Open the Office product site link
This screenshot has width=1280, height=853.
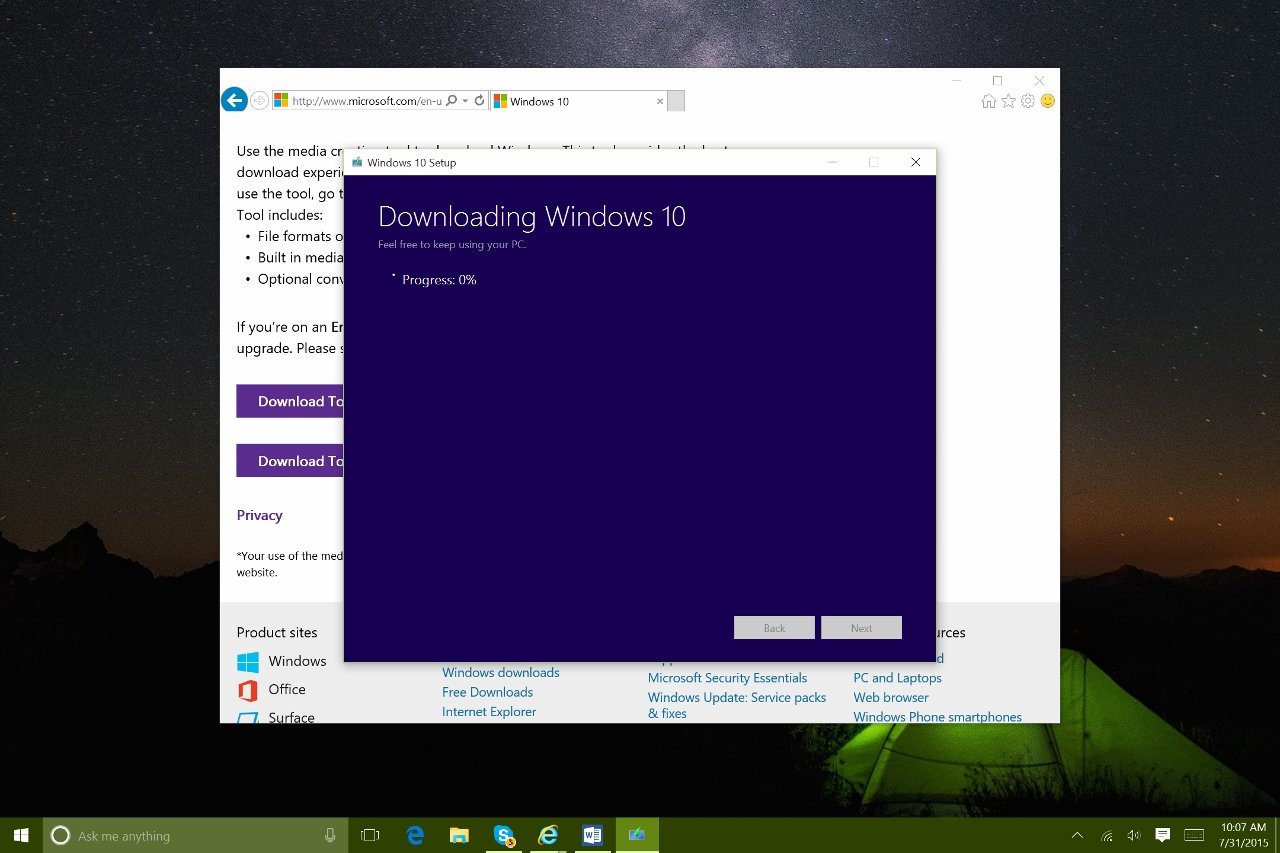(287, 689)
